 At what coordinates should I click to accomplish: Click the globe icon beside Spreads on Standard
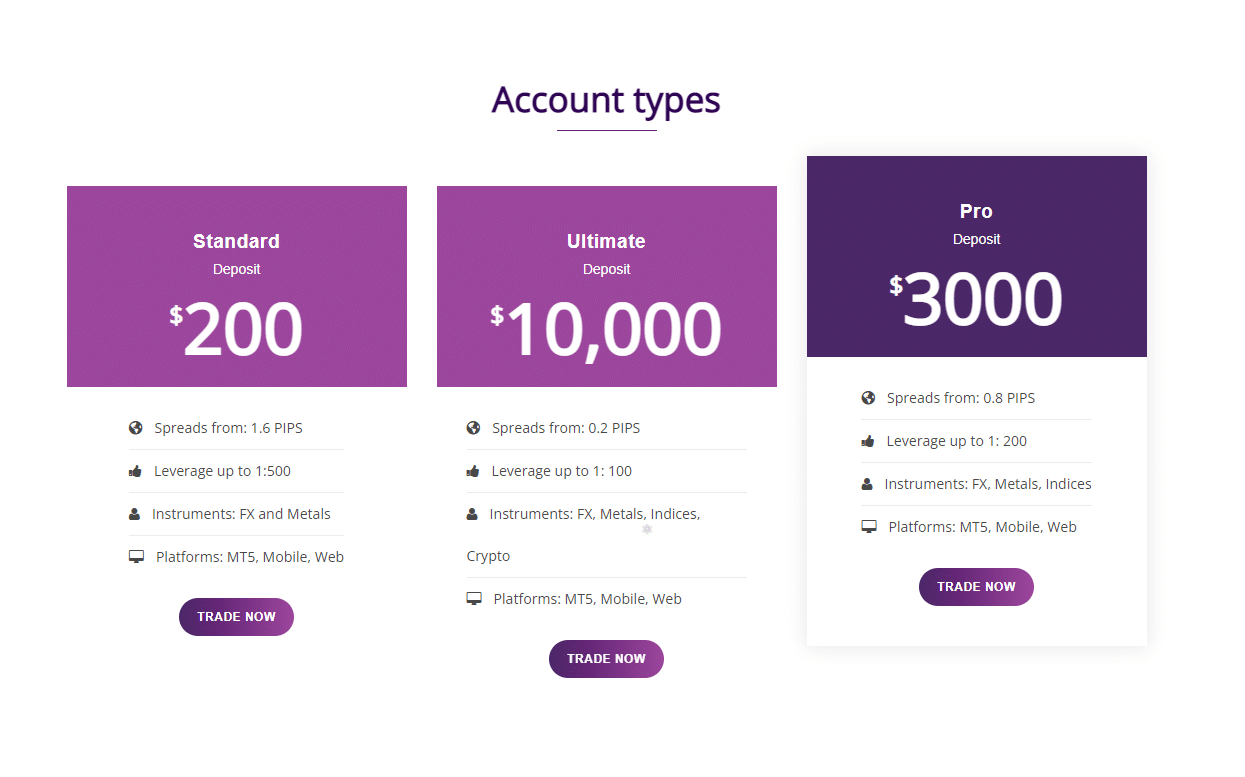point(135,427)
